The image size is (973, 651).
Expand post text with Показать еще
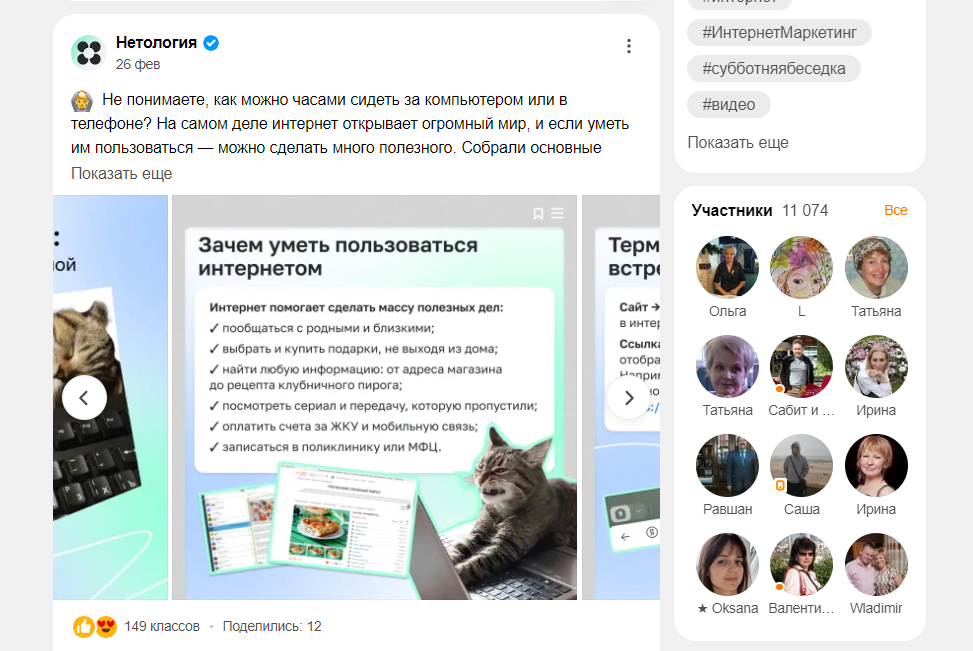pyautogui.click(x=122, y=174)
